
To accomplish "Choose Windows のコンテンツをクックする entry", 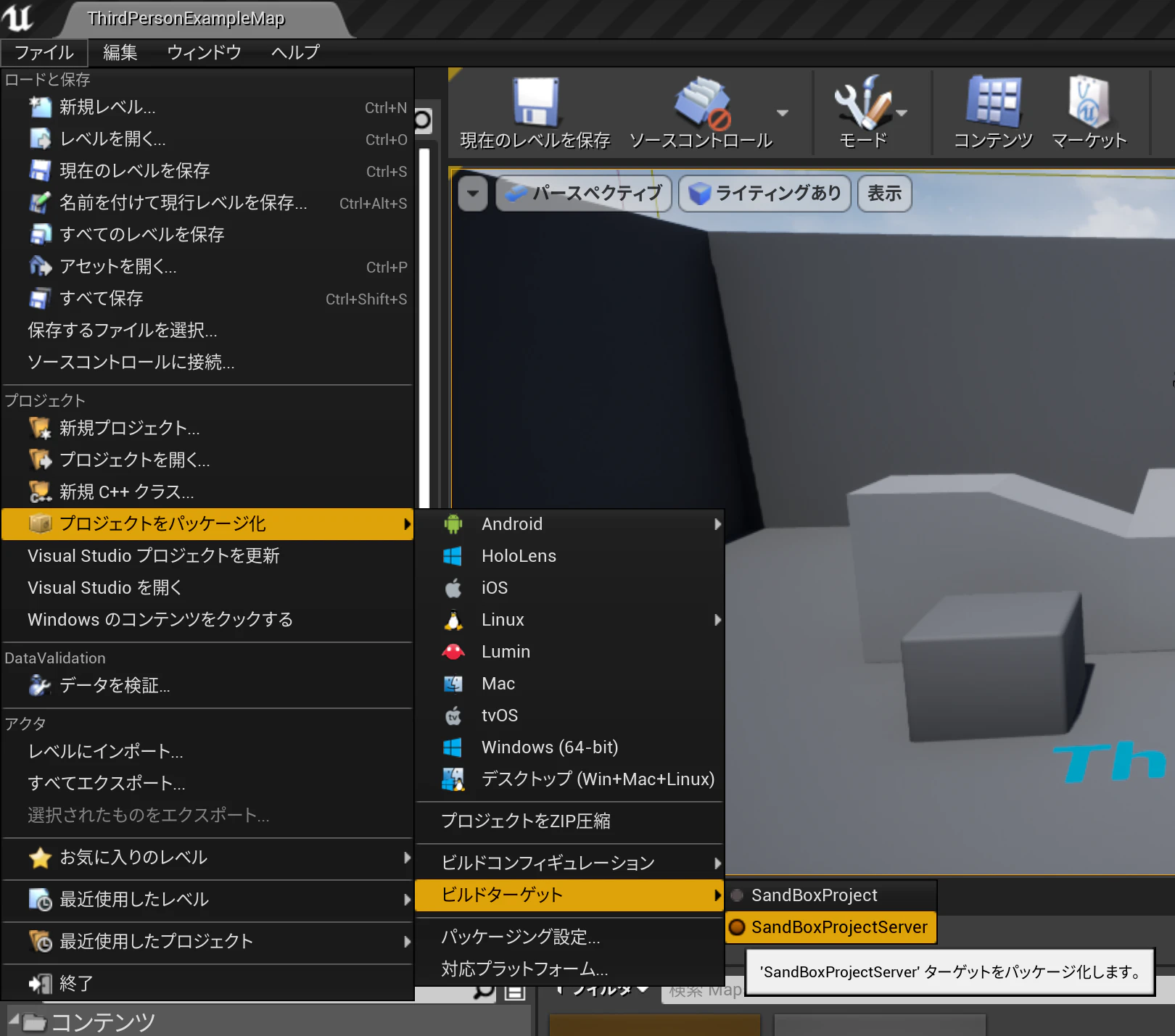I will (207, 620).
